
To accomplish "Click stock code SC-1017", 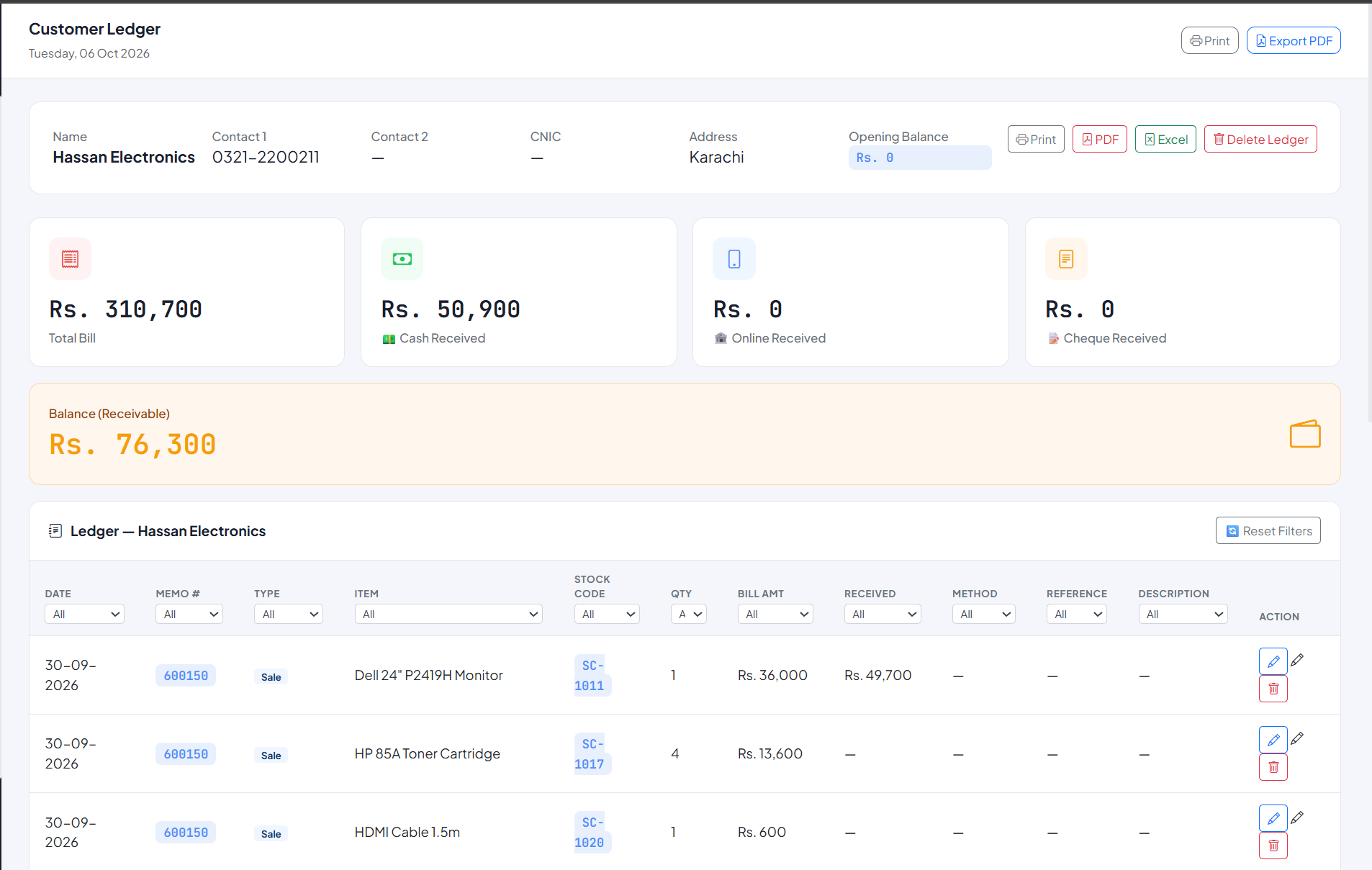I will (x=592, y=753).
